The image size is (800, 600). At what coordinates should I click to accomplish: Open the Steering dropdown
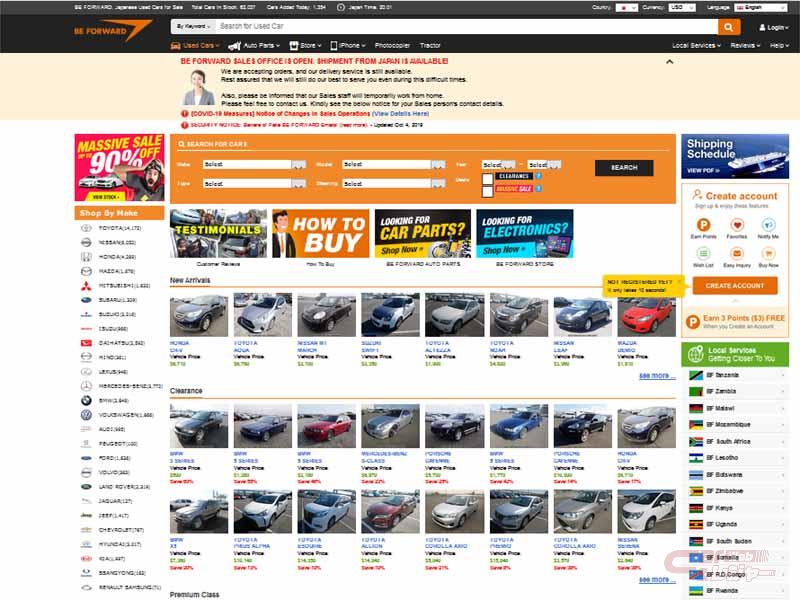(x=393, y=184)
